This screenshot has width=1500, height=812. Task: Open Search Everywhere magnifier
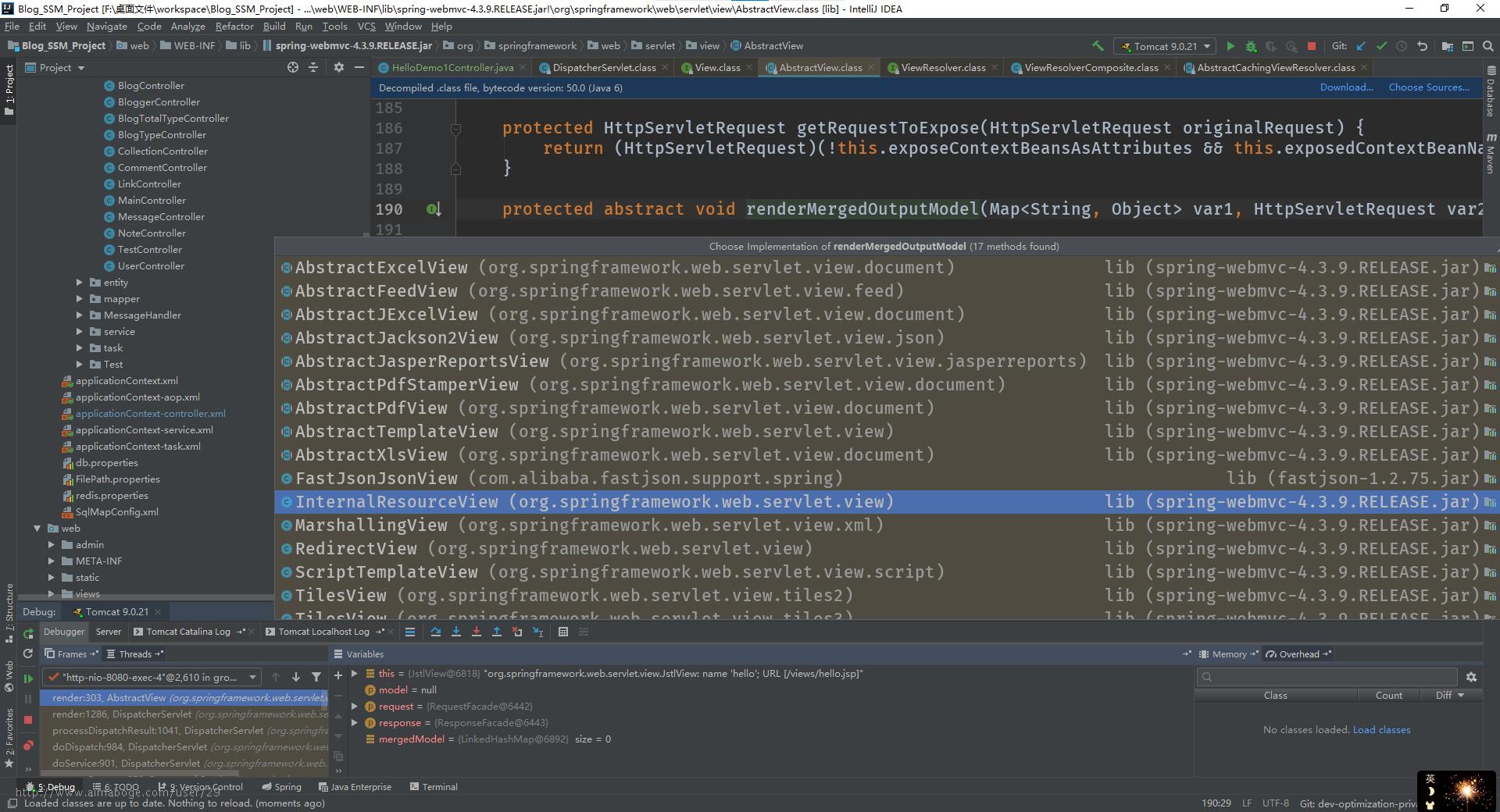pos(1488,46)
